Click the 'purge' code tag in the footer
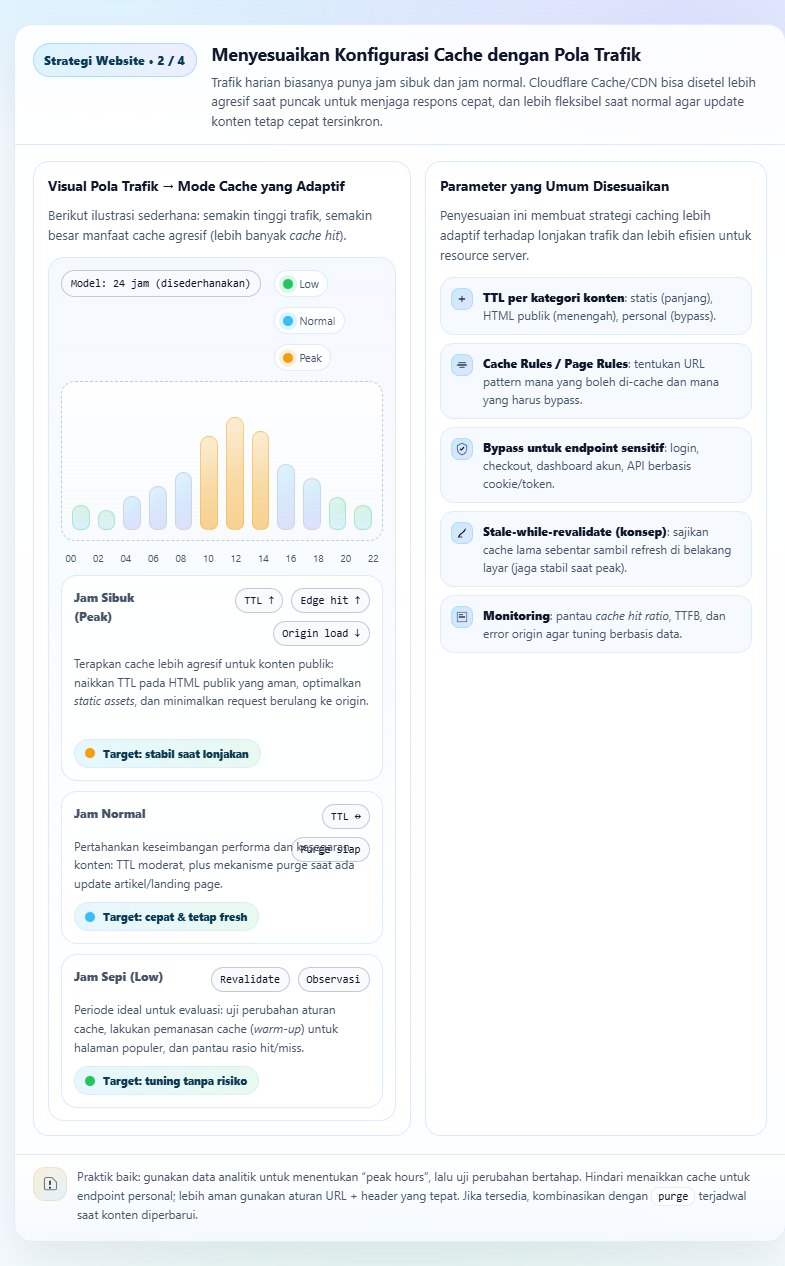This screenshot has width=785, height=1266. [672, 1197]
